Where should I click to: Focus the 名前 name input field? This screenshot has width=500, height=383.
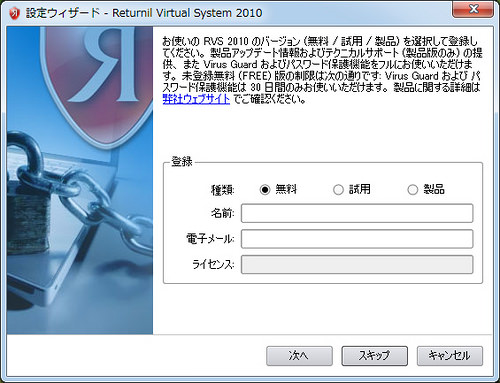357,213
